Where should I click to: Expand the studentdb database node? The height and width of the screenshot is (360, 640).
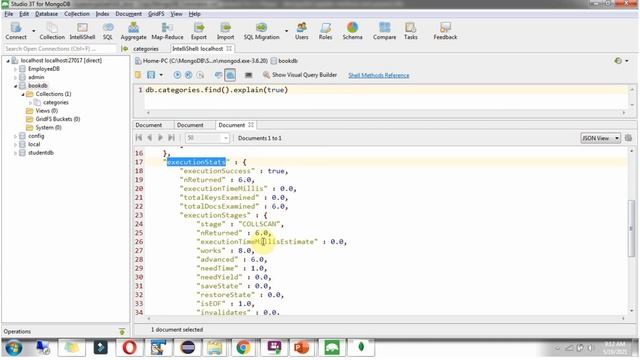point(16,153)
